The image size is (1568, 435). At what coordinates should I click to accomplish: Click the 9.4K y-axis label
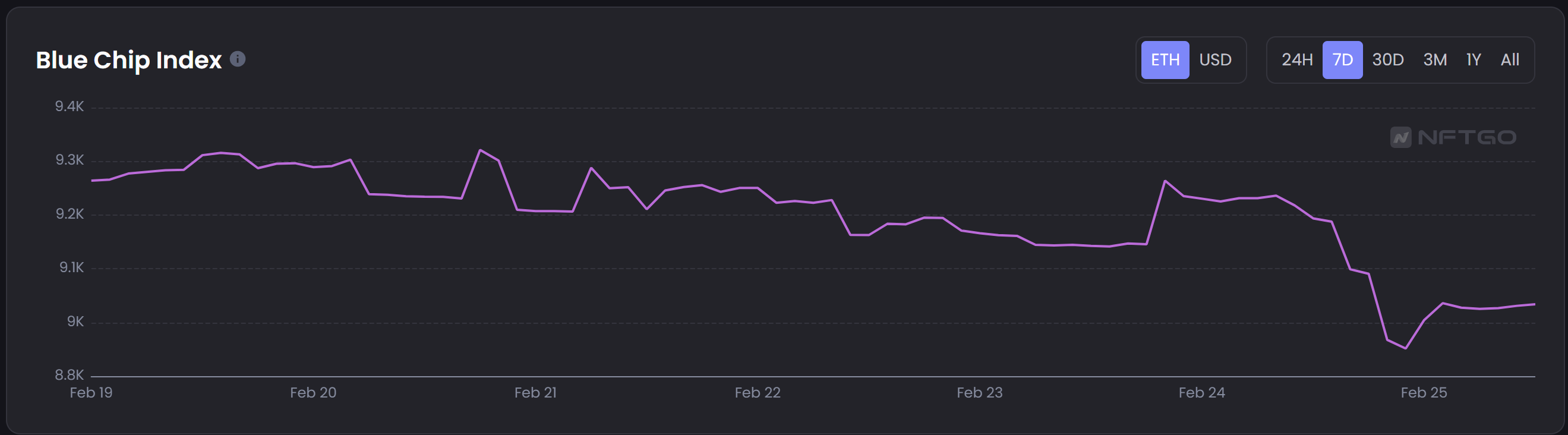point(70,106)
